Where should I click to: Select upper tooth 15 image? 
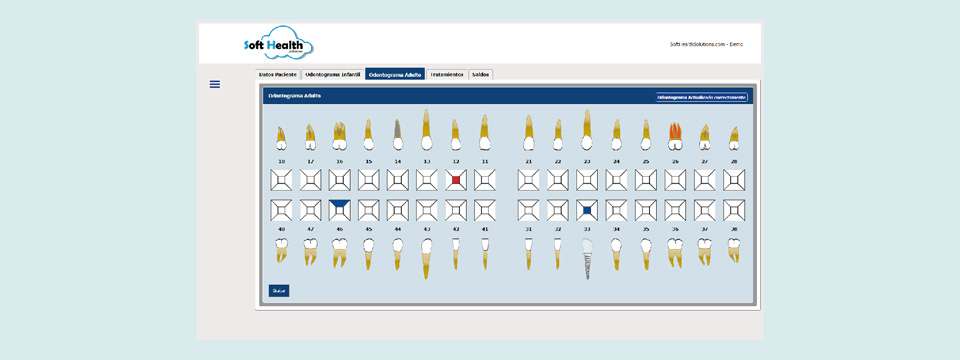click(x=369, y=135)
